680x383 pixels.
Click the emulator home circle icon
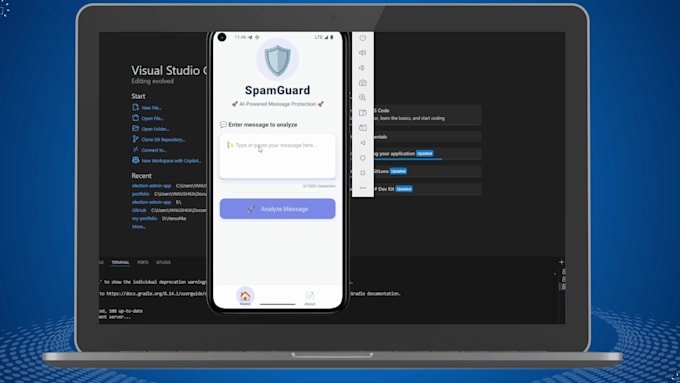point(363,158)
